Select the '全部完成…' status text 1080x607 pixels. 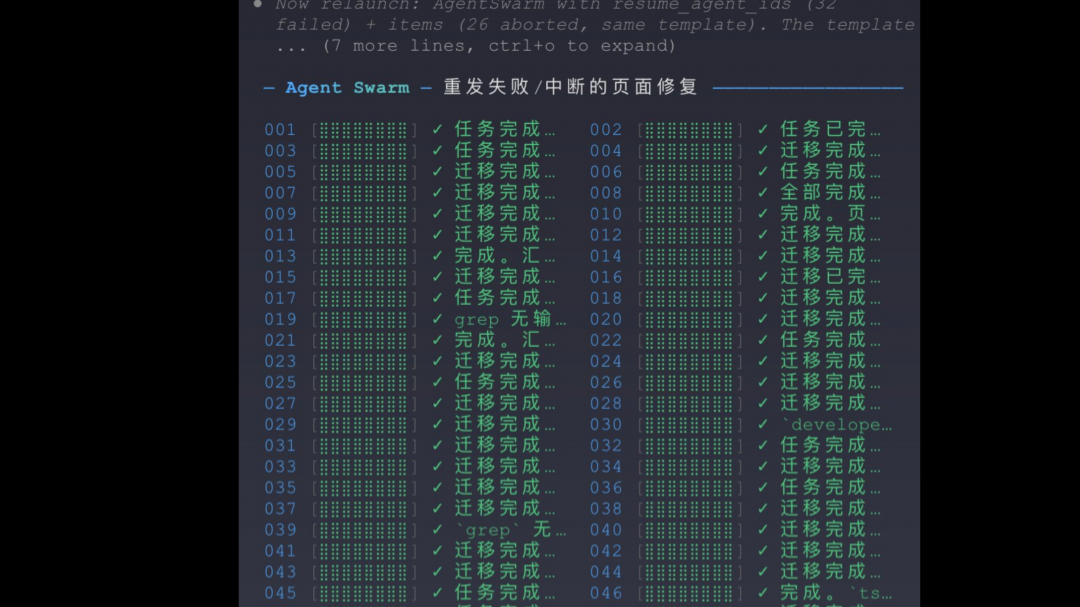[830, 193]
